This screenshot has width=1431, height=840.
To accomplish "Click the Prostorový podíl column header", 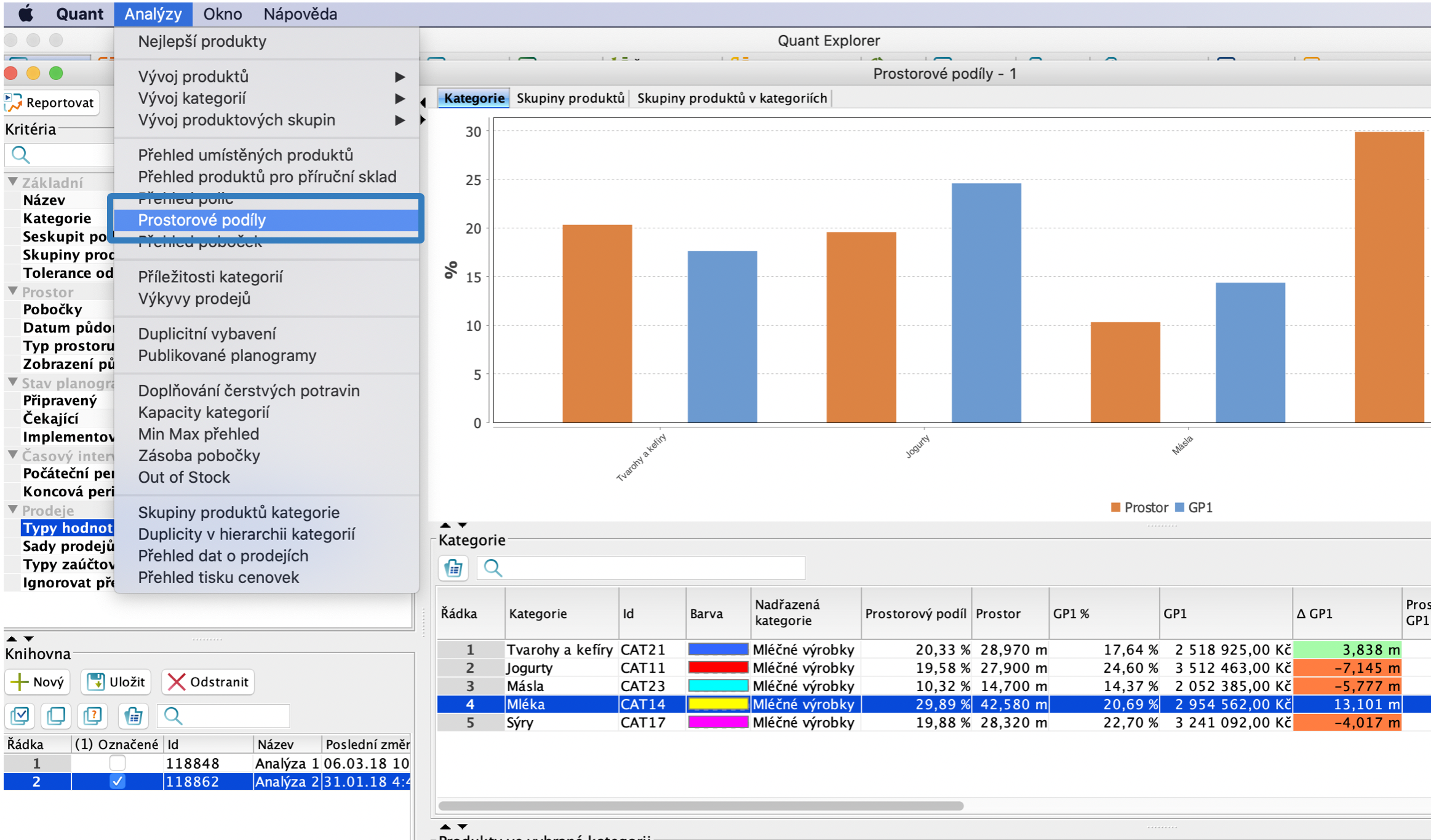I will coord(915,614).
